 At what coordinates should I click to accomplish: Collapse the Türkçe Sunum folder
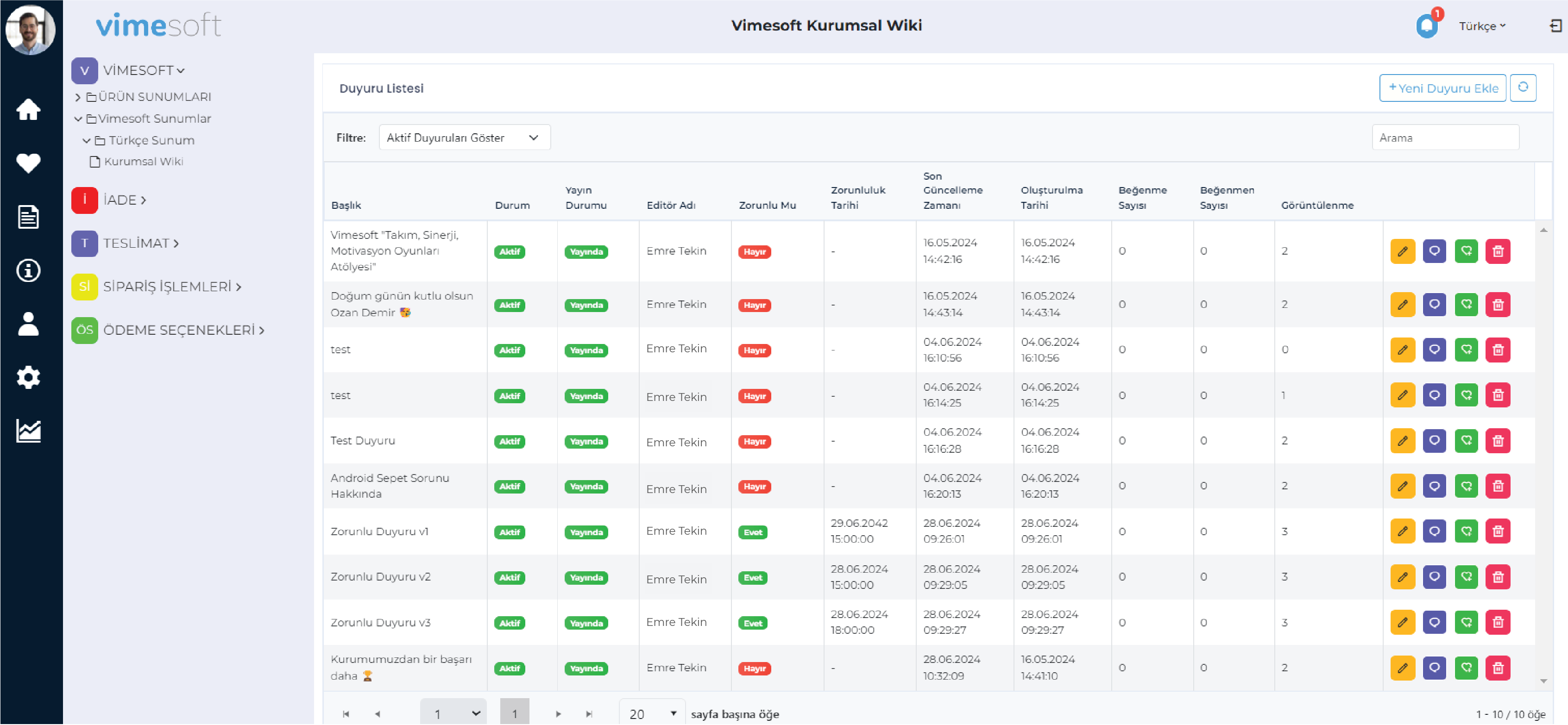pos(87,140)
